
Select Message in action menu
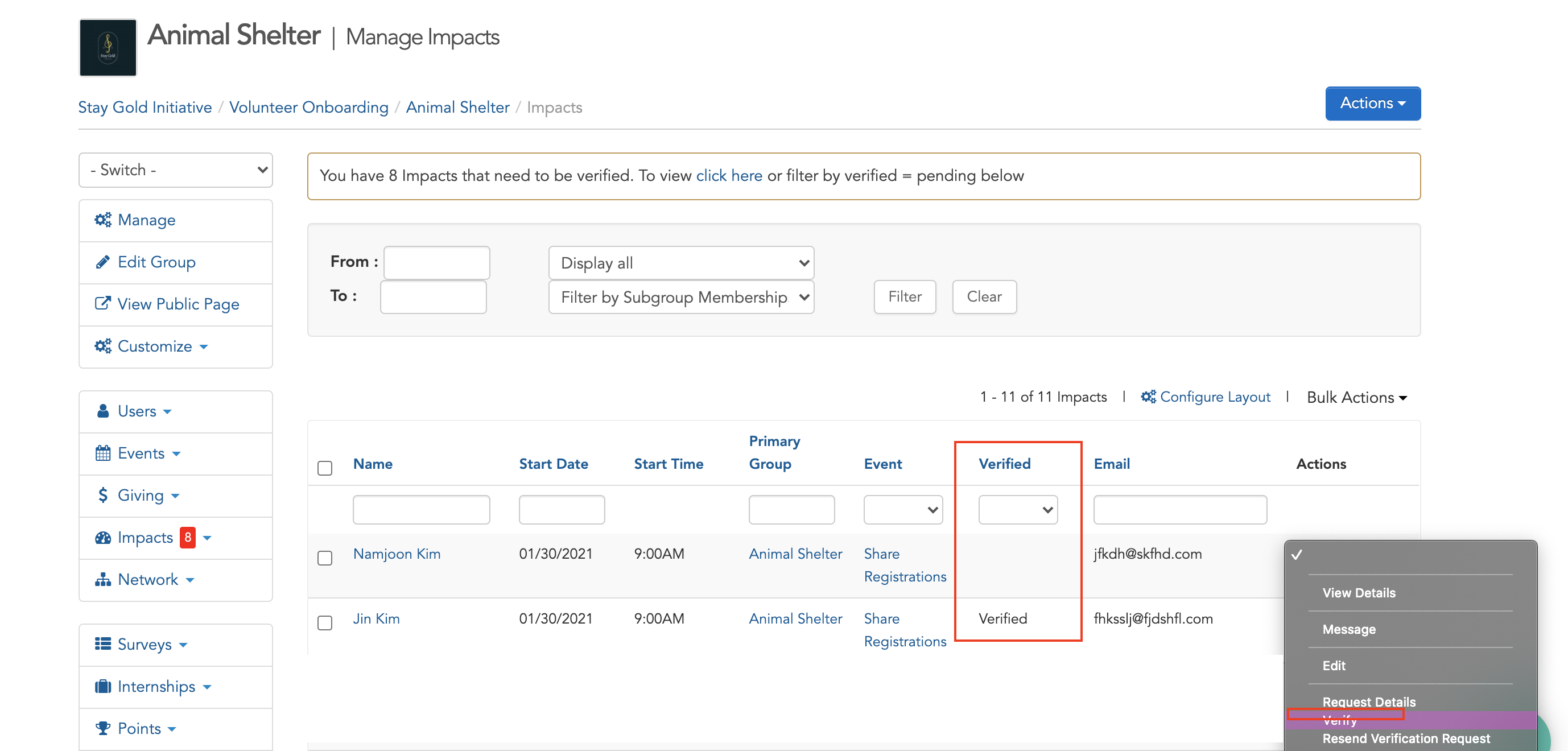[x=1349, y=629]
